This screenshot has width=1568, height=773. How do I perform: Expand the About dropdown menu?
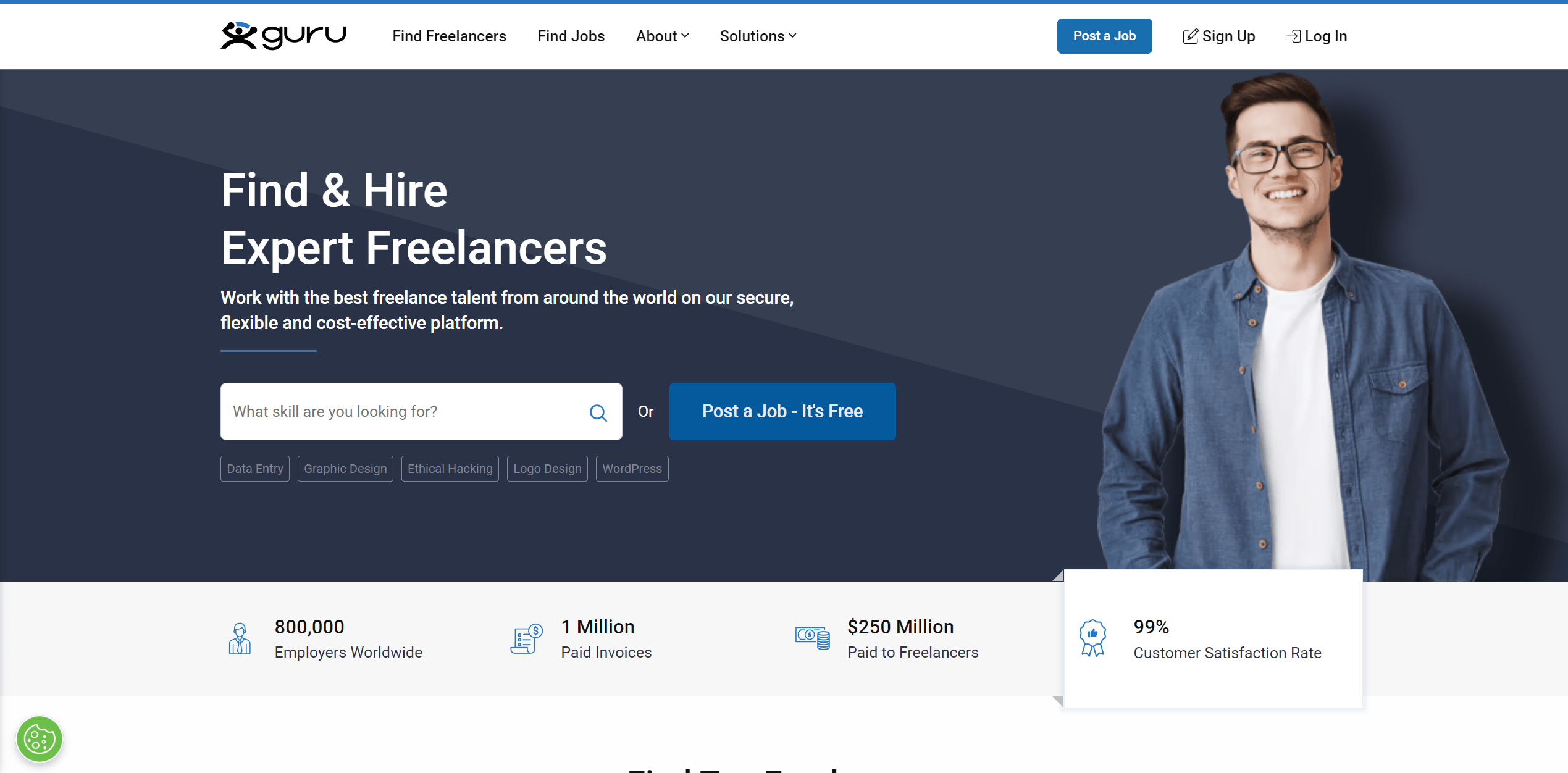click(x=662, y=36)
